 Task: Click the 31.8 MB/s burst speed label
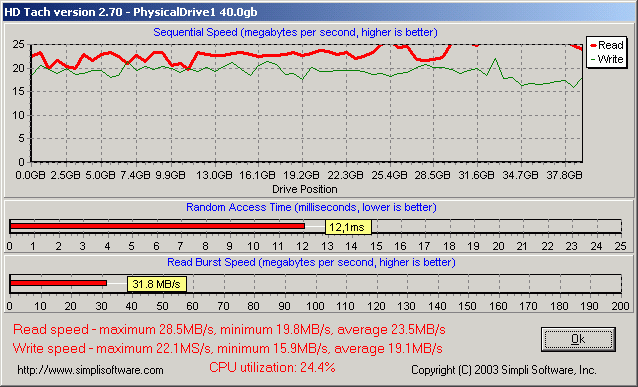pyautogui.click(x=157, y=284)
